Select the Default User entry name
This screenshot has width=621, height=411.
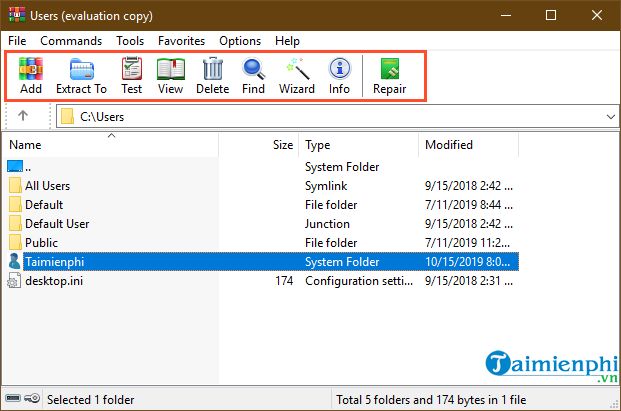(x=57, y=223)
